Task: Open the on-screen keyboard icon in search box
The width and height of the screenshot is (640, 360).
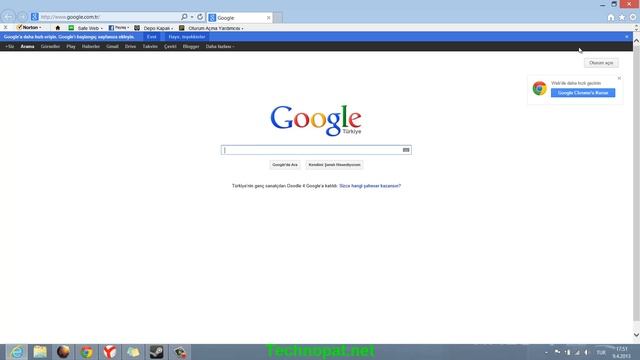Action: point(406,150)
